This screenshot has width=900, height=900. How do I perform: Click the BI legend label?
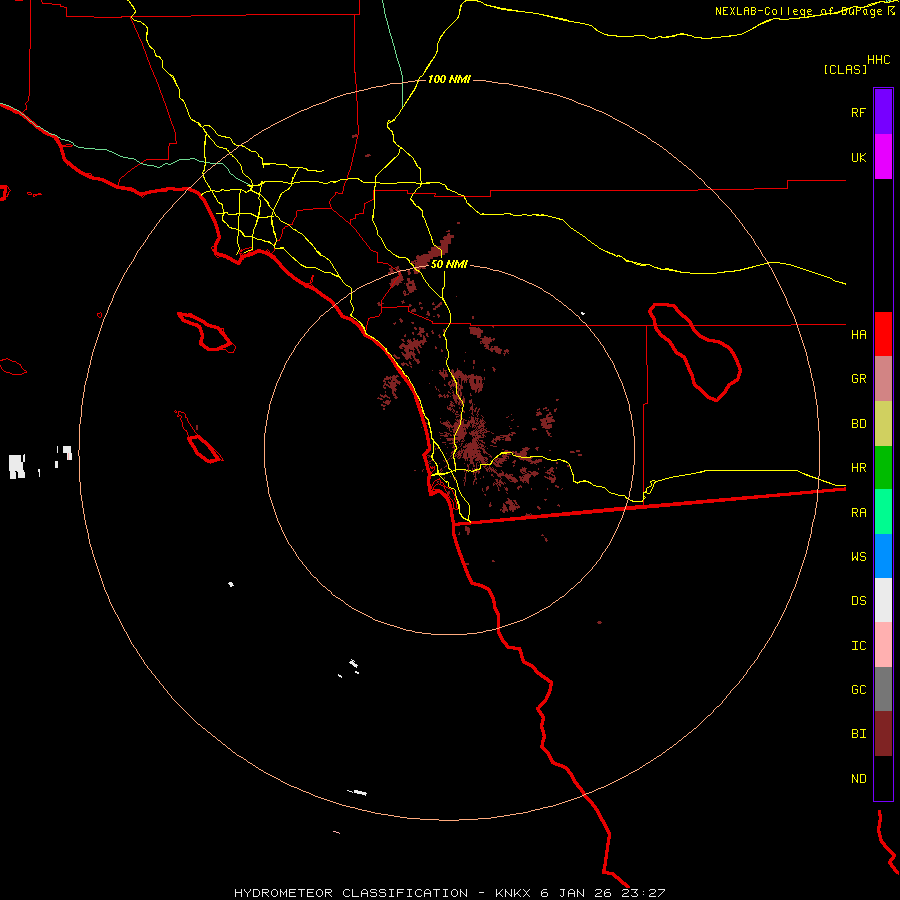[x=858, y=734]
